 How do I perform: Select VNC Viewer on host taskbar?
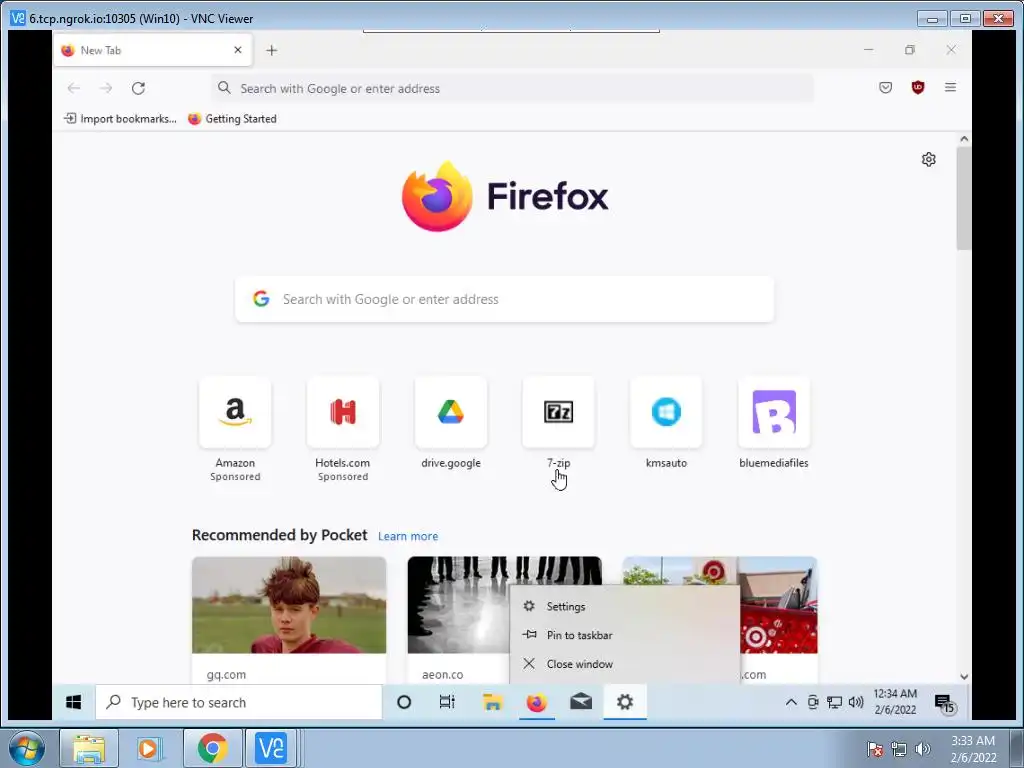(x=271, y=748)
